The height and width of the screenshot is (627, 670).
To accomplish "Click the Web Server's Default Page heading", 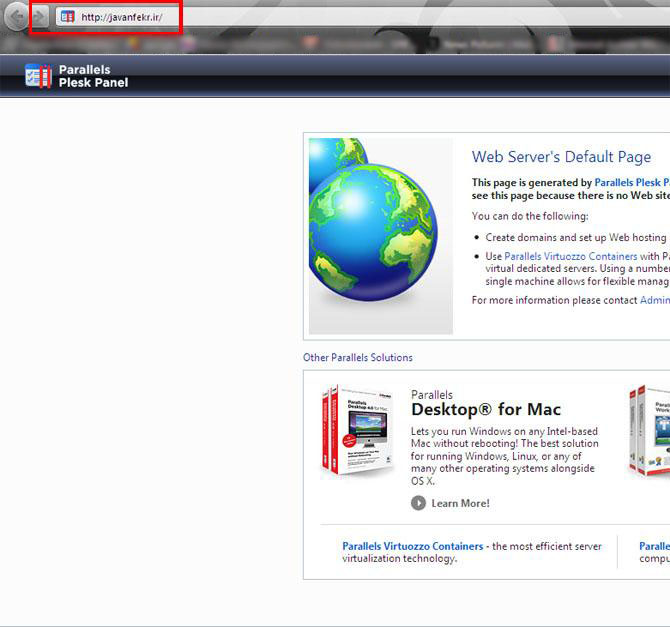I will coord(561,157).
